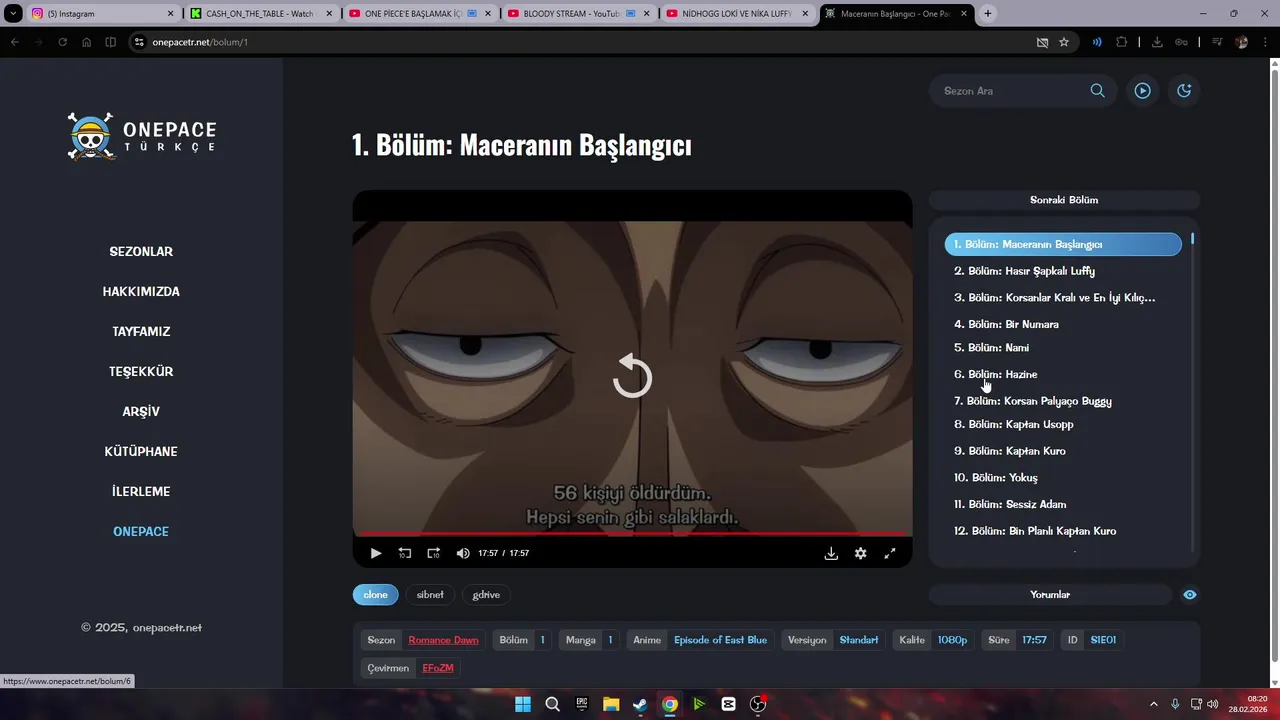
Task: Reload the page with browser refresh icon
Action: [x=63, y=42]
